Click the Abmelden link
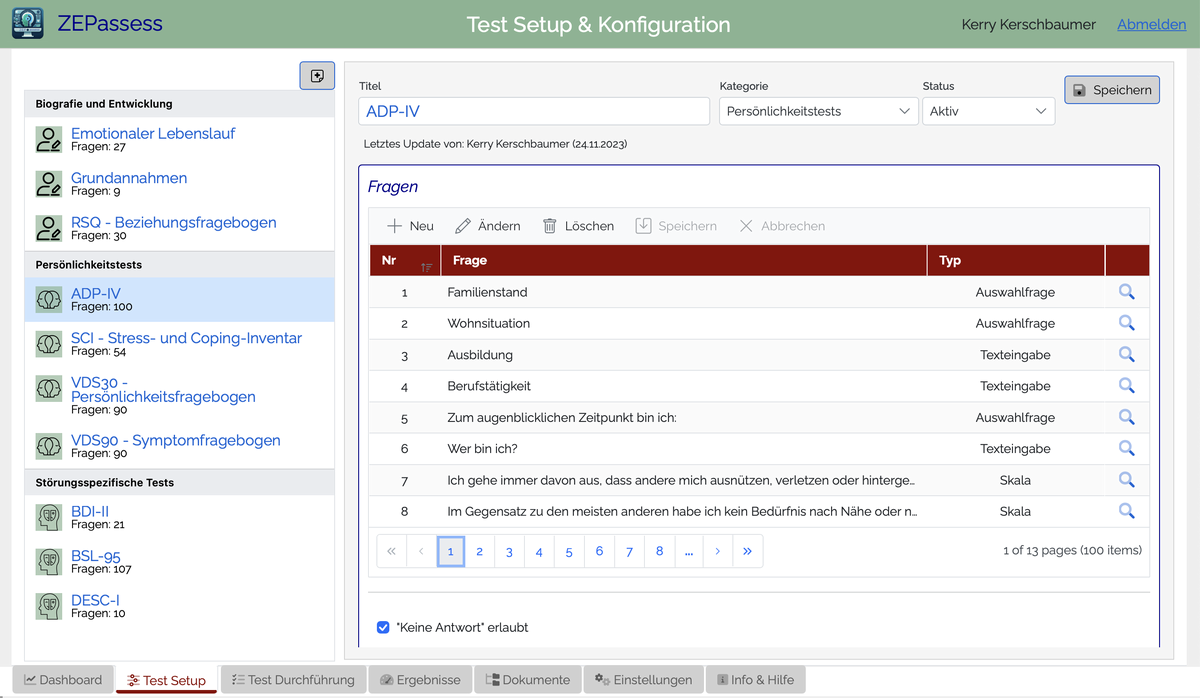This screenshot has height=698, width=1200. 1151,24
